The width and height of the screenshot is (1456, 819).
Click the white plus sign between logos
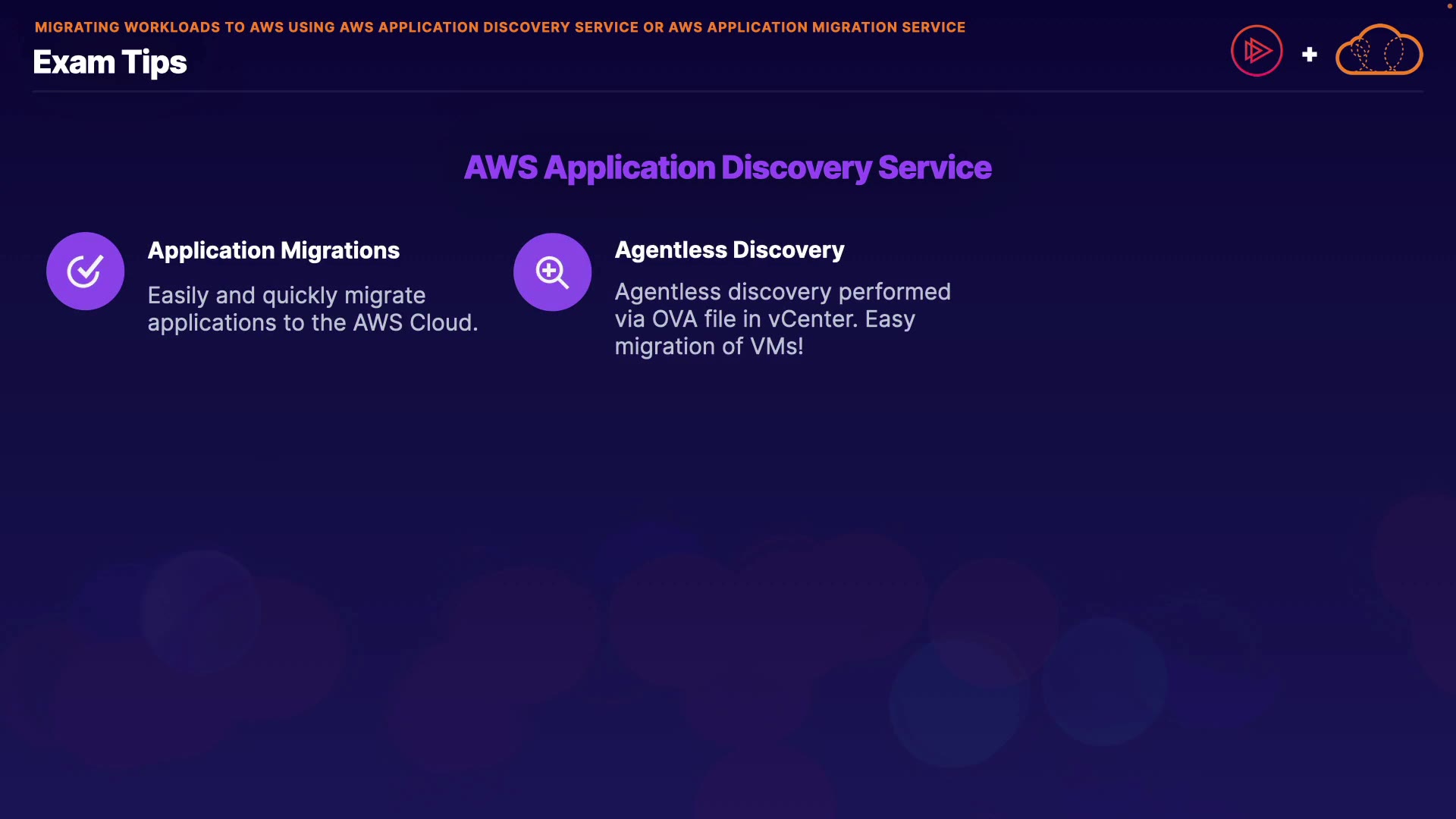[1309, 55]
